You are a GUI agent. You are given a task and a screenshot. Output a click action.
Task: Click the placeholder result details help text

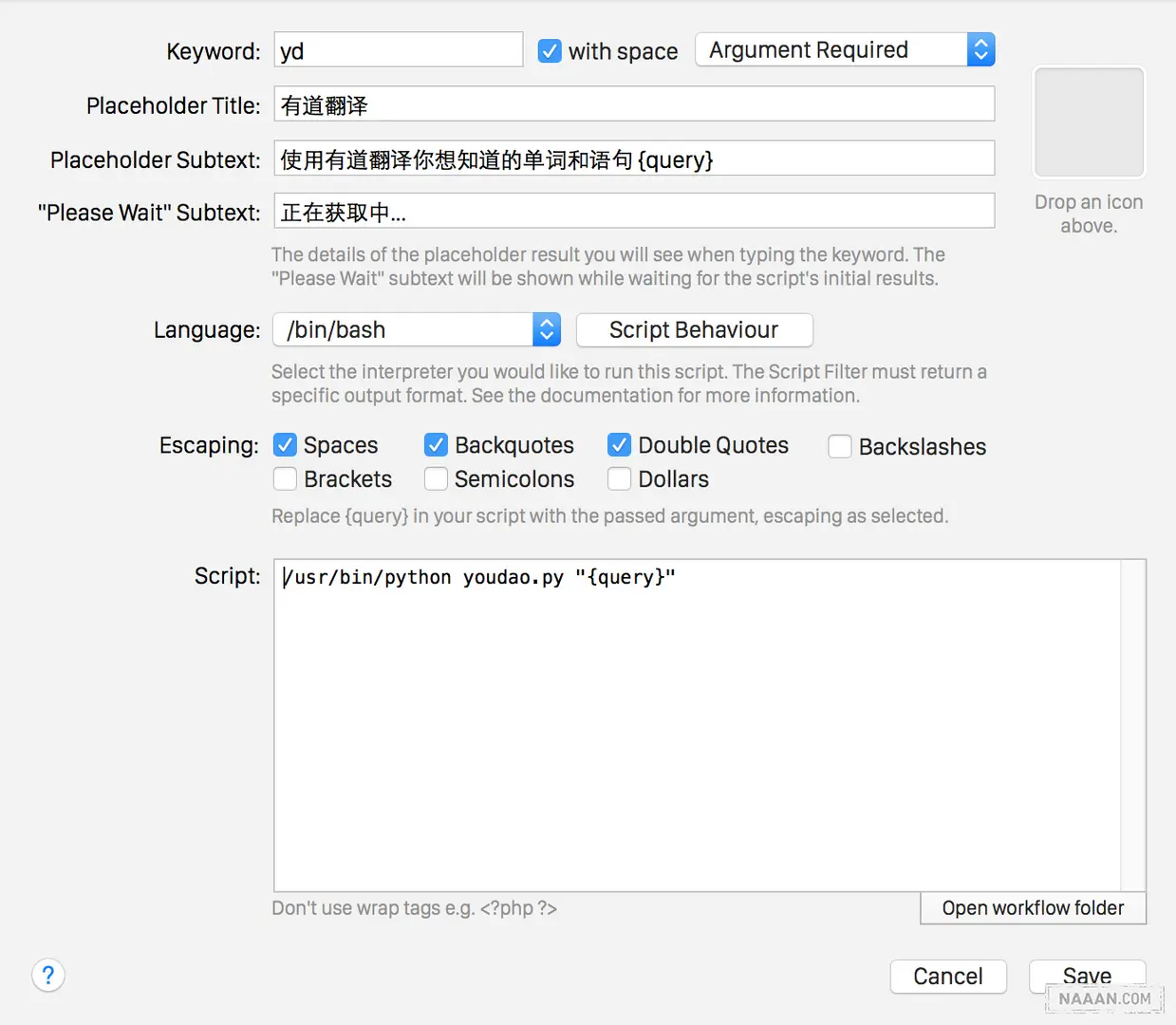(607, 267)
